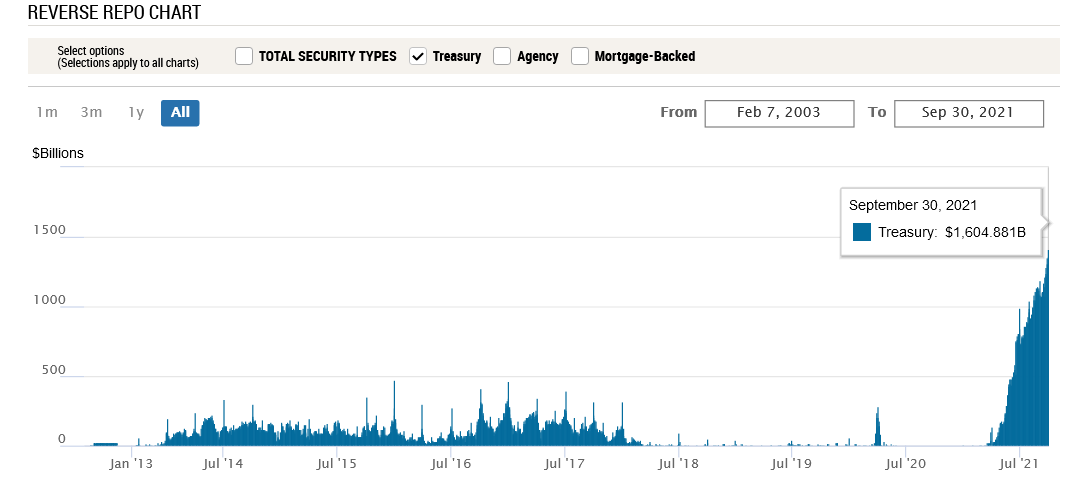The width and height of the screenshot is (1075, 495).
Task: Choose the 1y time range
Action: tap(136, 113)
